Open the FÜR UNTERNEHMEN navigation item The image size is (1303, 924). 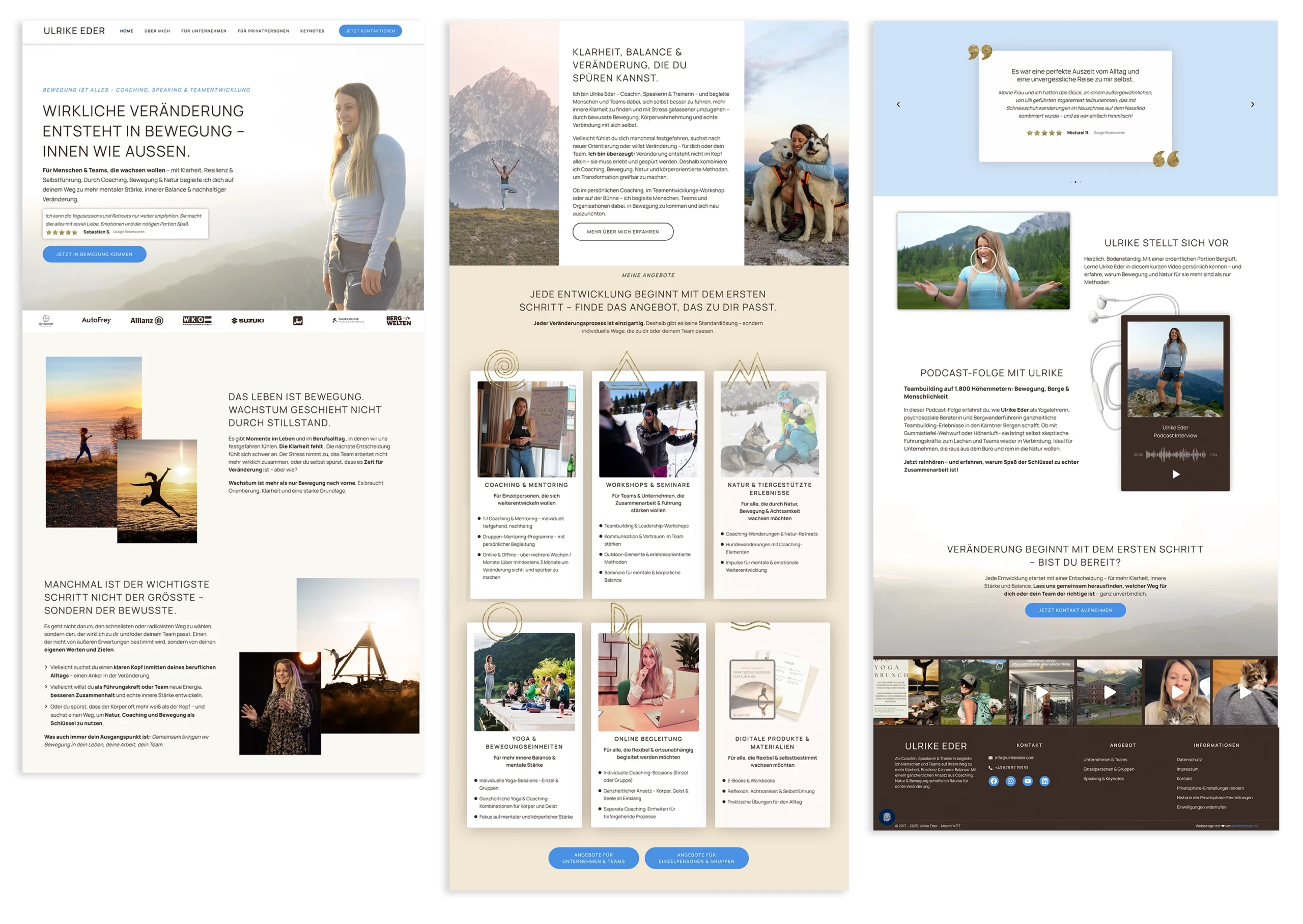pos(204,31)
